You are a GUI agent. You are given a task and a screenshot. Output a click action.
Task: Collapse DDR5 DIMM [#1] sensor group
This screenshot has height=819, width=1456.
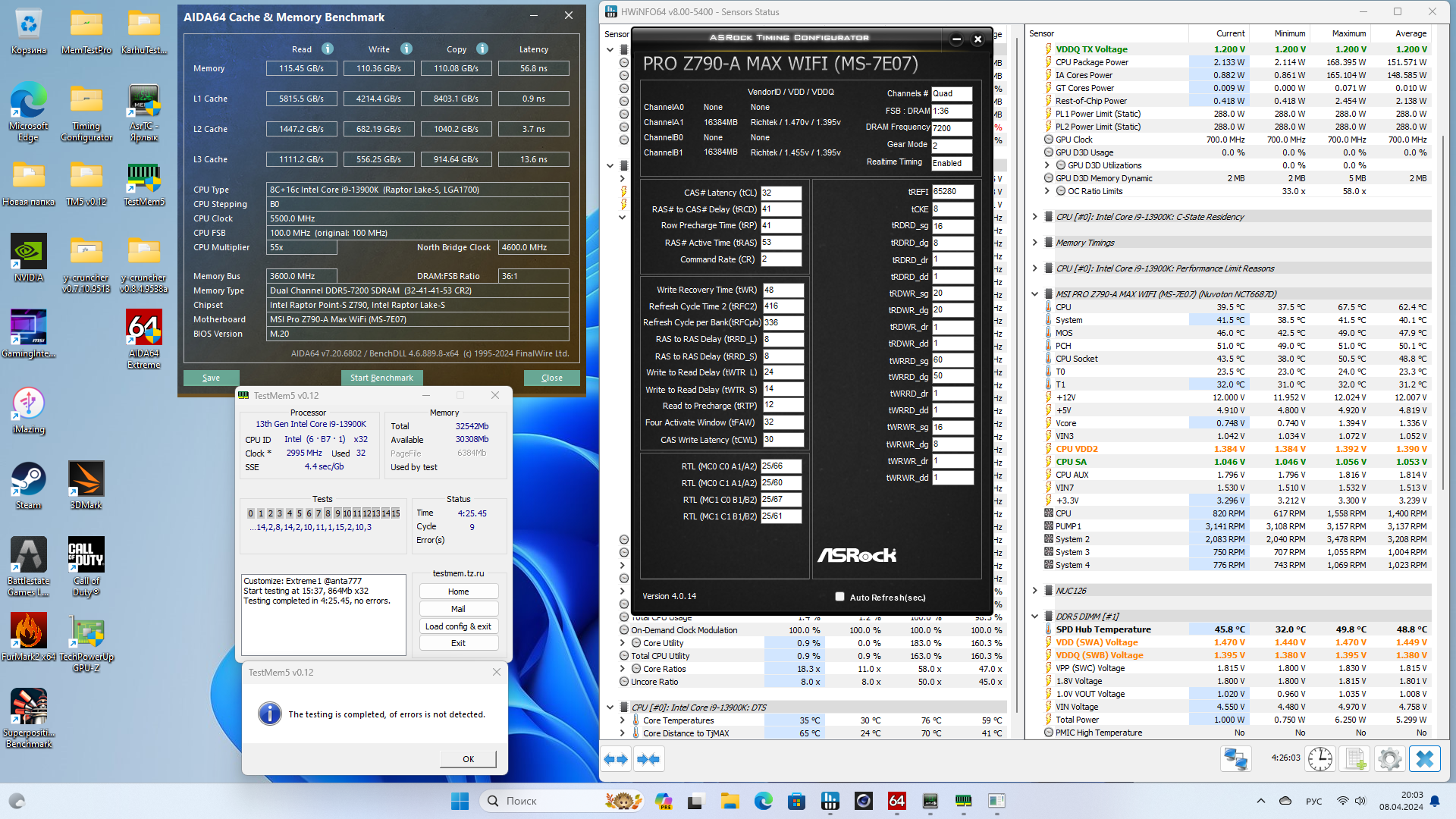click(1034, 617)
